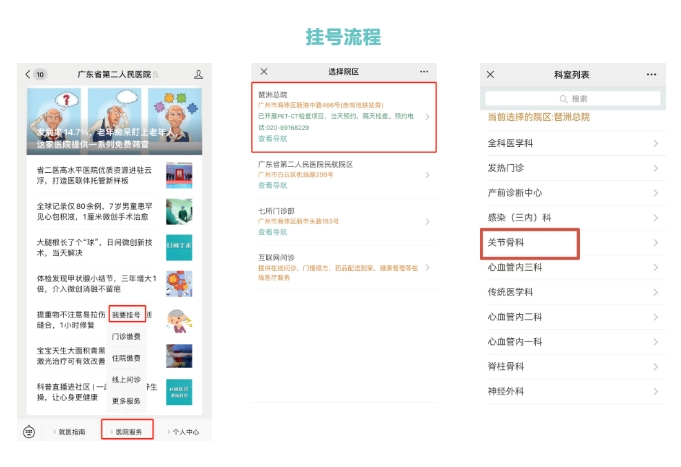
Task: Click chevron on the 全科医学科 row
Action: [655, 143]
